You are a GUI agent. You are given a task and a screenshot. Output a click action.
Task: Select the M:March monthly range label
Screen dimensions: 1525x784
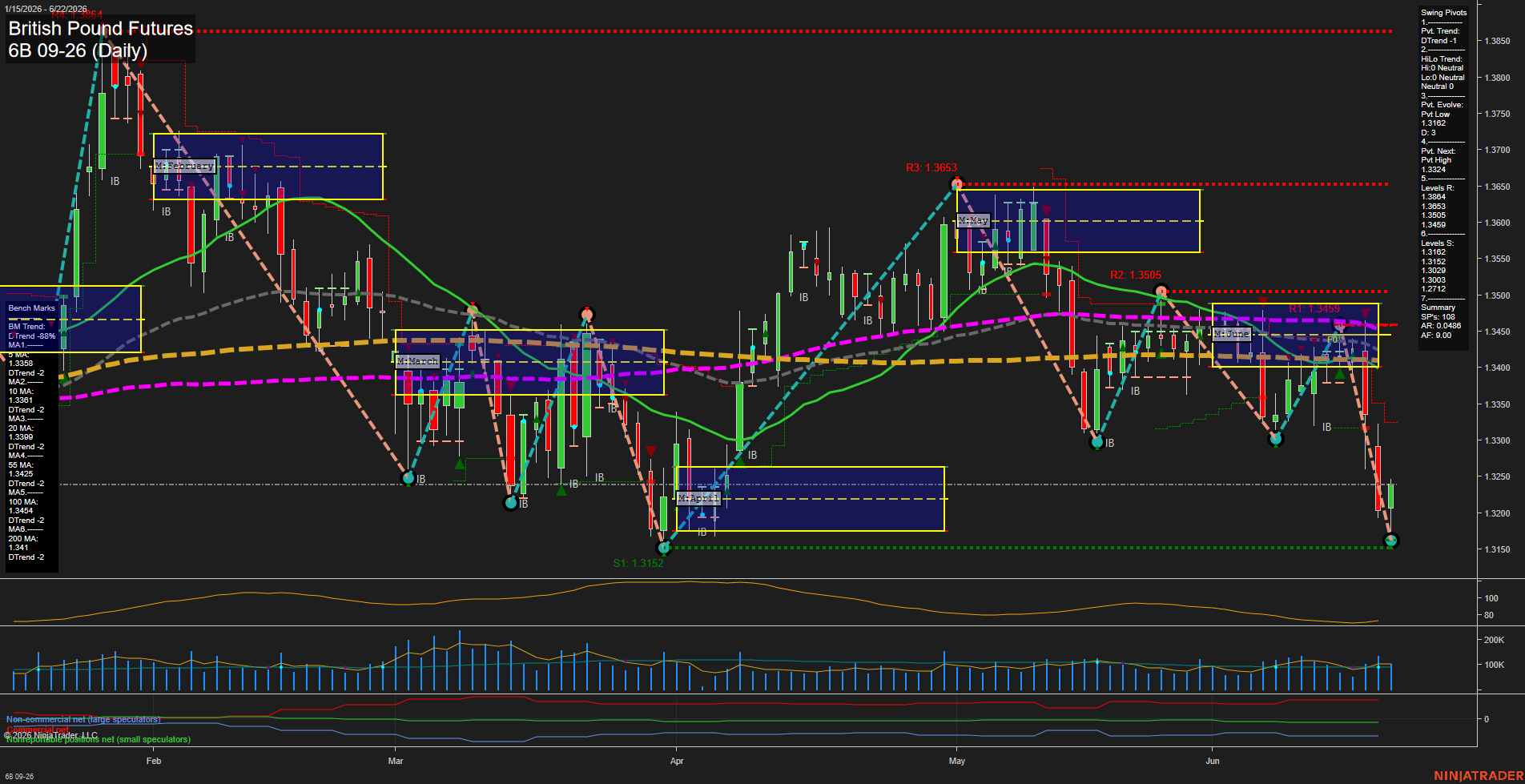coord(417,361)
